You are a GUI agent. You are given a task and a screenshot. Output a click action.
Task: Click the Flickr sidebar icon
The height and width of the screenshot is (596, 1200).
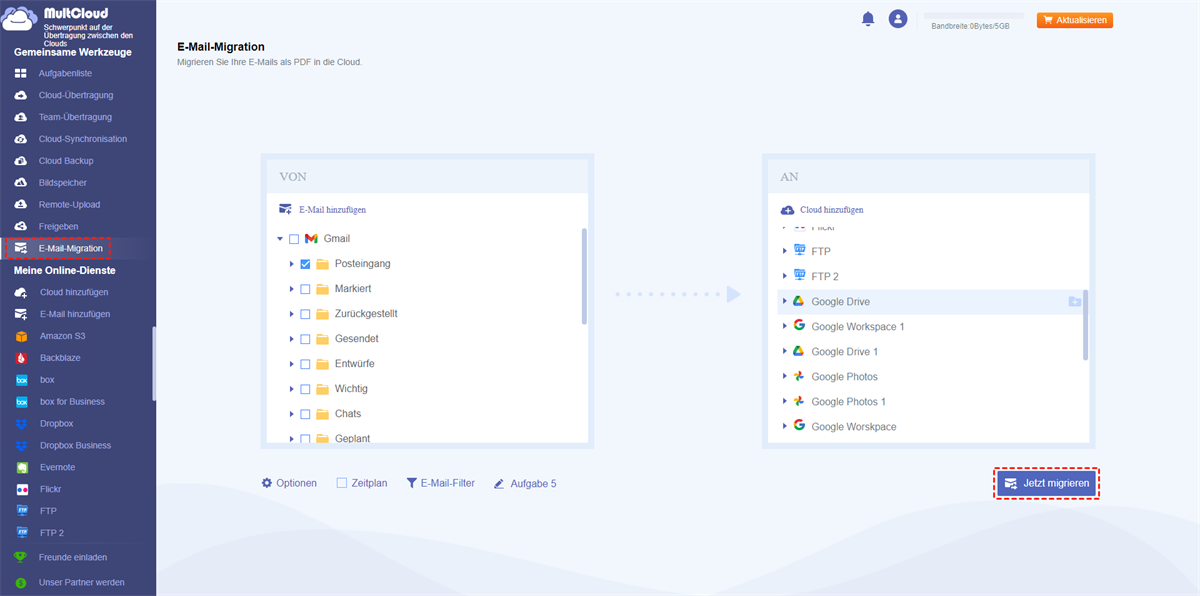point(21,490)
